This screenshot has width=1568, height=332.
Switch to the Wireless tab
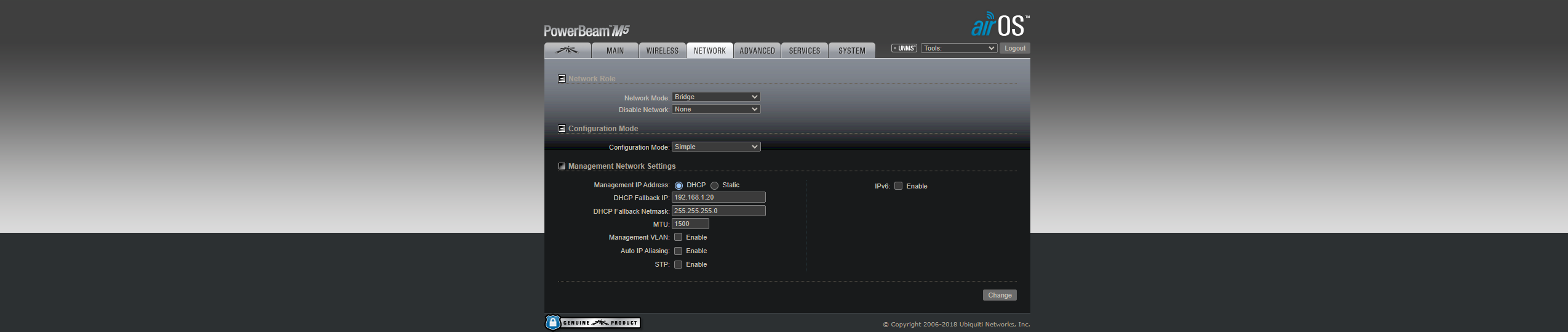(x=662, y=51)
